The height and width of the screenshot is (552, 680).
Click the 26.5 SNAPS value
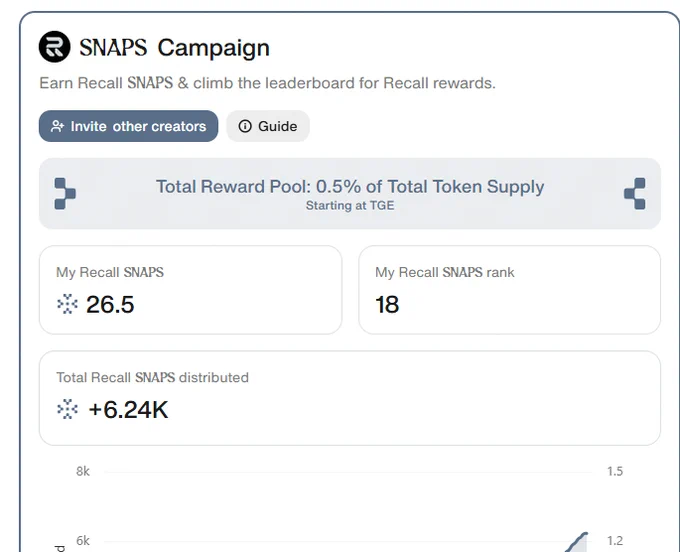[x=110, y=304]
